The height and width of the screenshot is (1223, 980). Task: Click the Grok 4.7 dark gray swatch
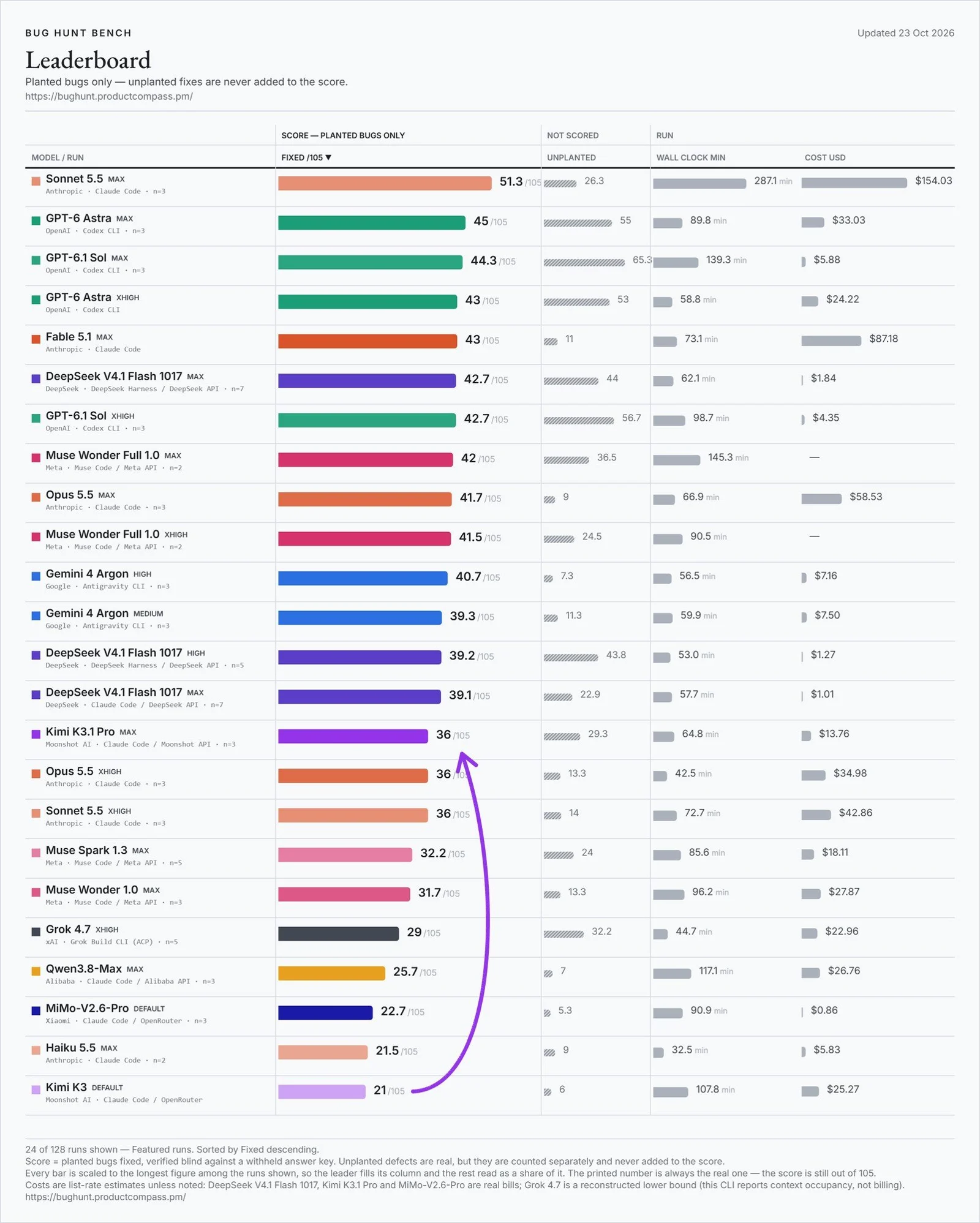click(x=36, y=931)
